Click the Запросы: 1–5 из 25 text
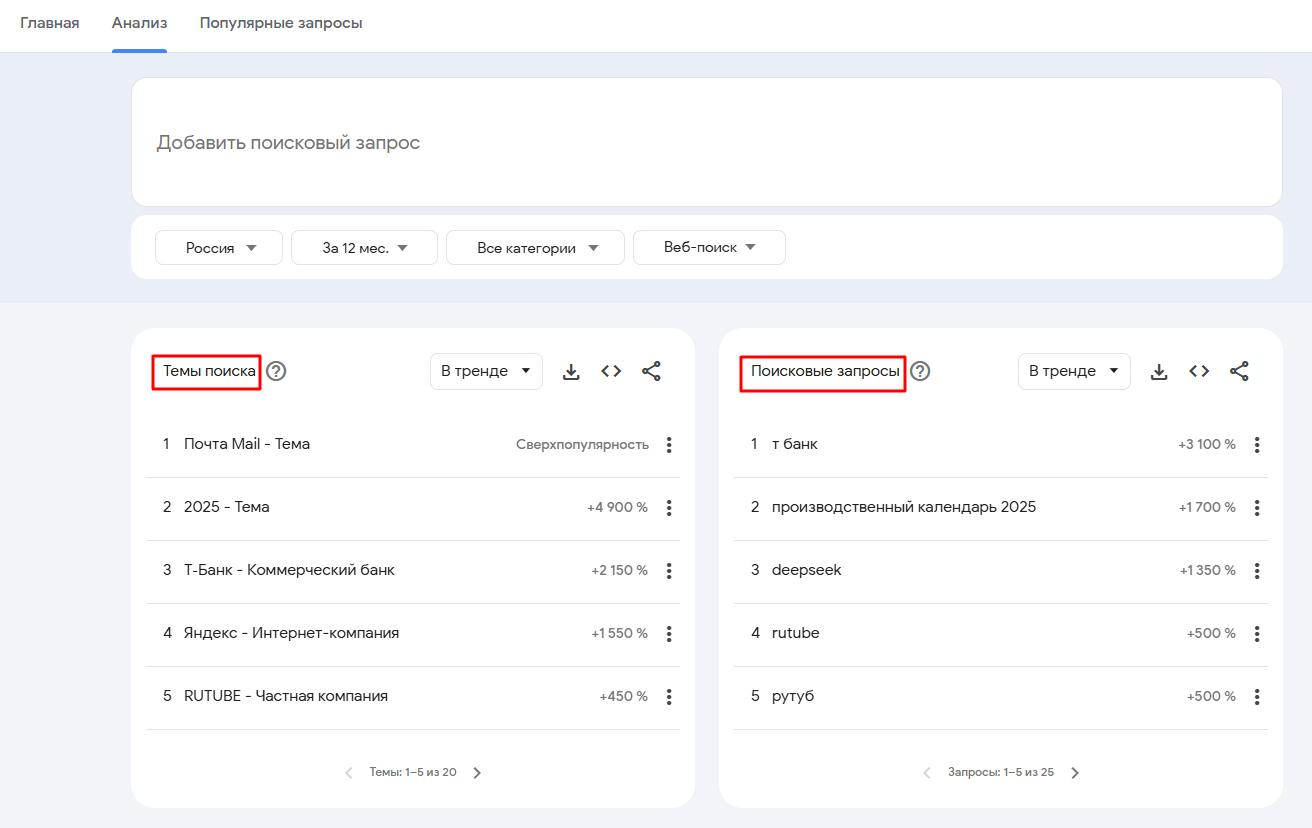Screen dimensions: 1312x828 [1001, 772]
